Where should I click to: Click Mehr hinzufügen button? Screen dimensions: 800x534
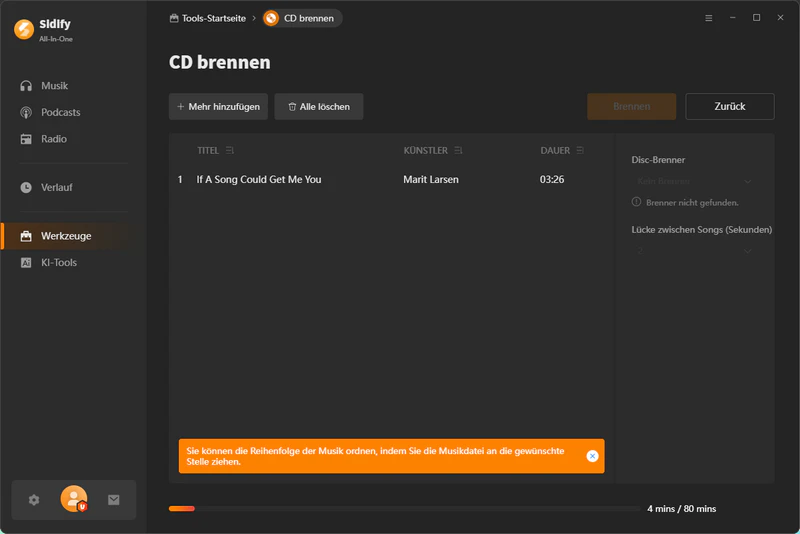pyautogui.click(x=218, y=107)
